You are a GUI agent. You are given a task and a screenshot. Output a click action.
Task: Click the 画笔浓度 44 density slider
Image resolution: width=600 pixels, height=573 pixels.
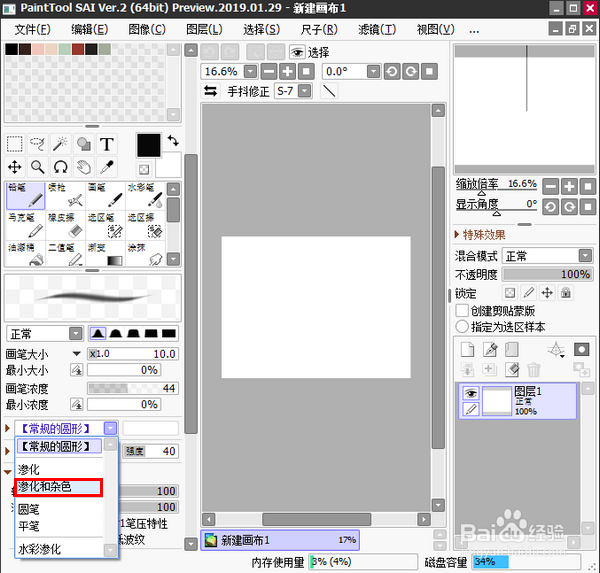click(132, 388)
